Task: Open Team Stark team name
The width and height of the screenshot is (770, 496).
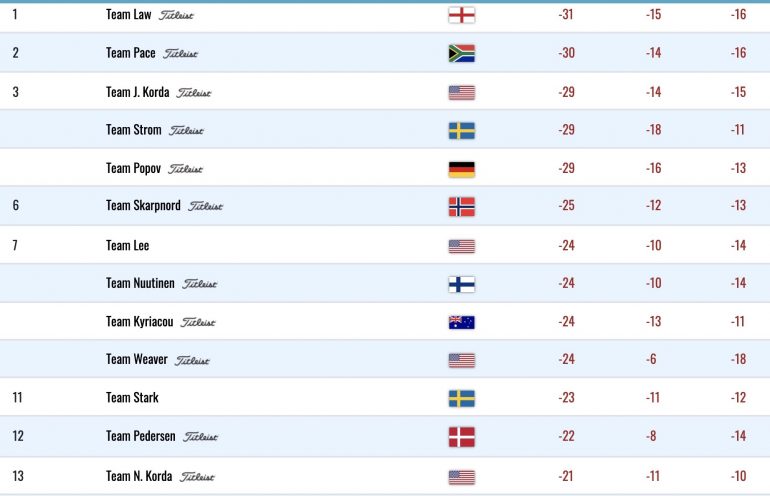Action: point(132,397)
